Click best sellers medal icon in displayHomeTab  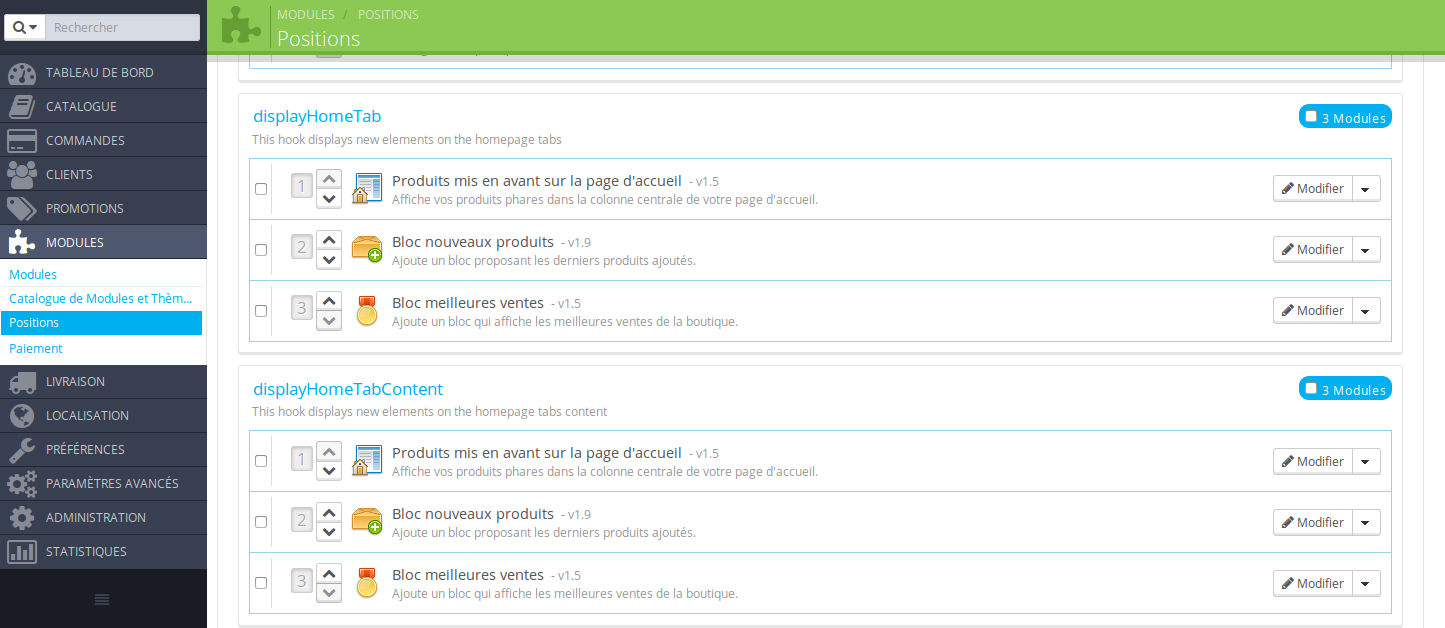[x=367, y=310]
